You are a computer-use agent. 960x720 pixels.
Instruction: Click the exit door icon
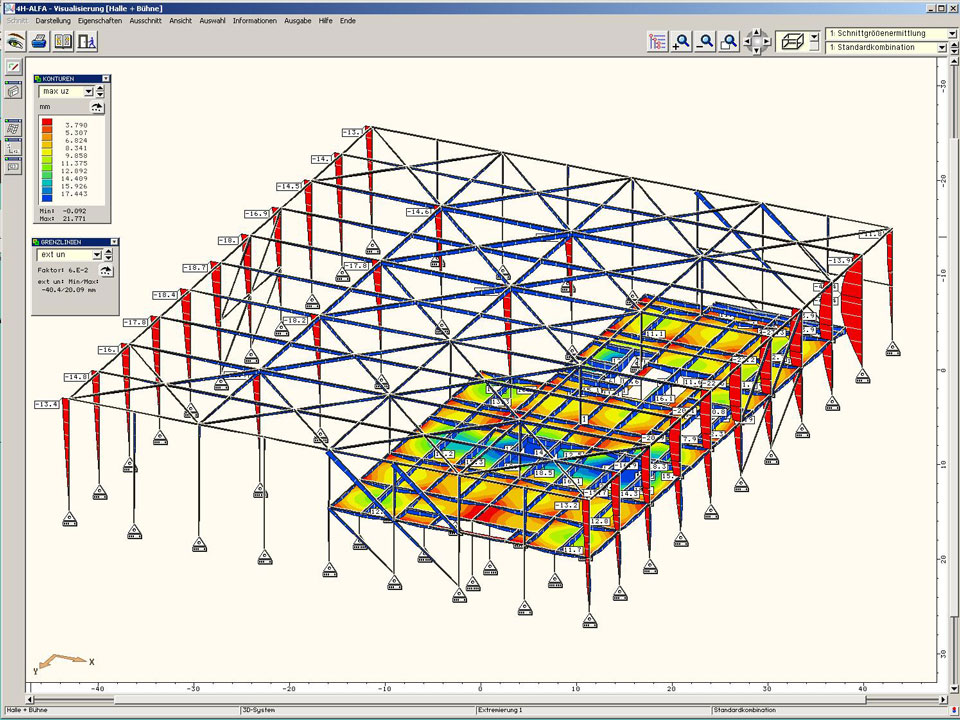[87, 42]
